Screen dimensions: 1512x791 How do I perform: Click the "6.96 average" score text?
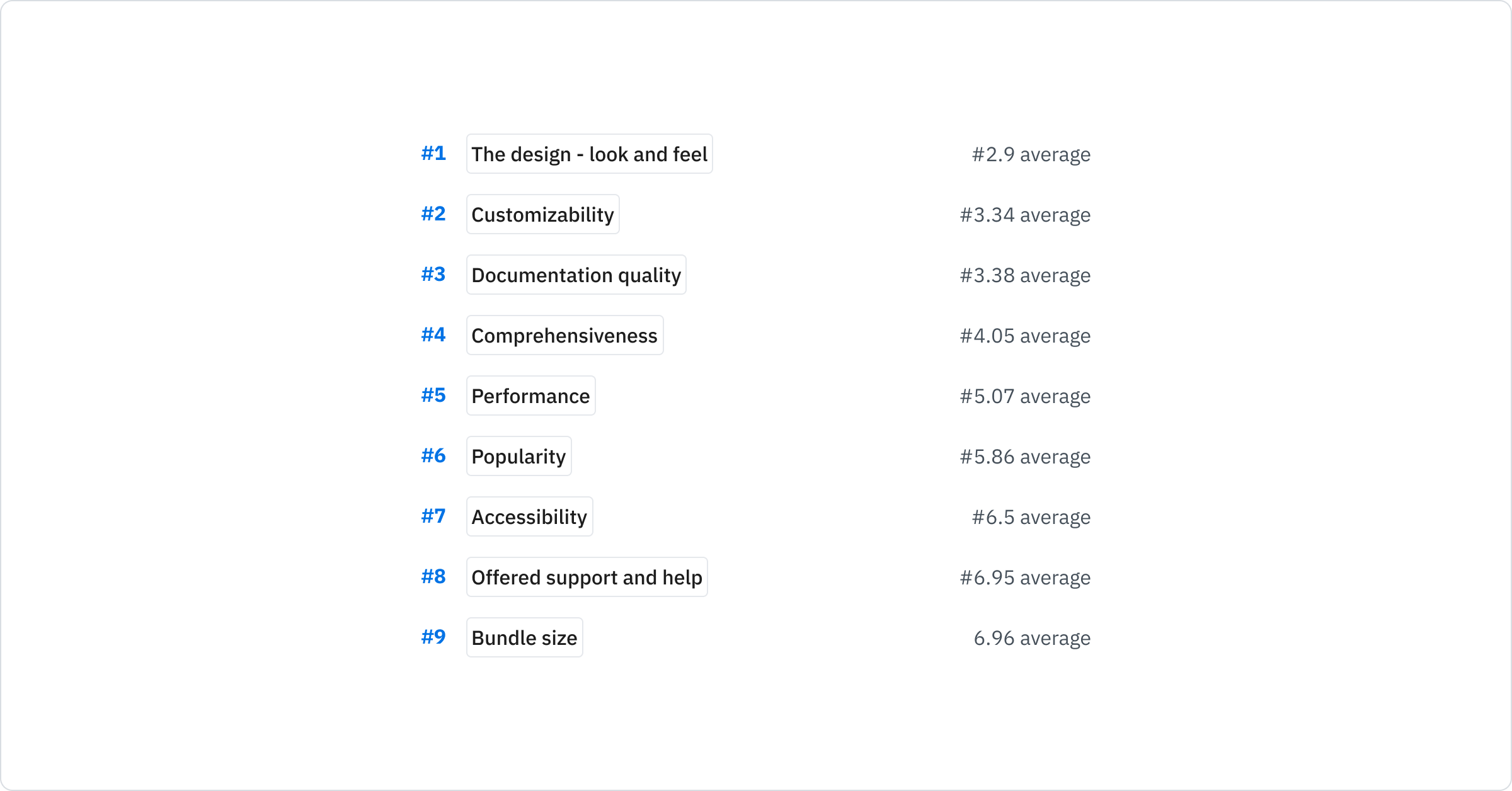[x=1032, y=637]
